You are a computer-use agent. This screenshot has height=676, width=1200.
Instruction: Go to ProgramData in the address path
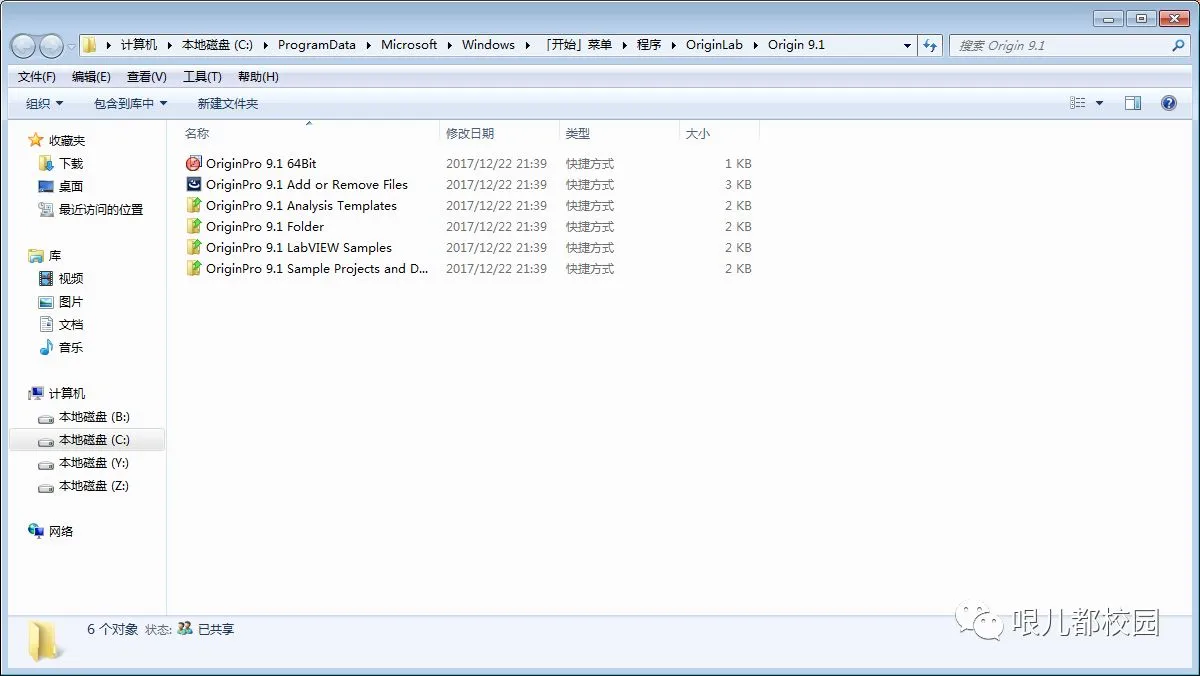(316, 45)
